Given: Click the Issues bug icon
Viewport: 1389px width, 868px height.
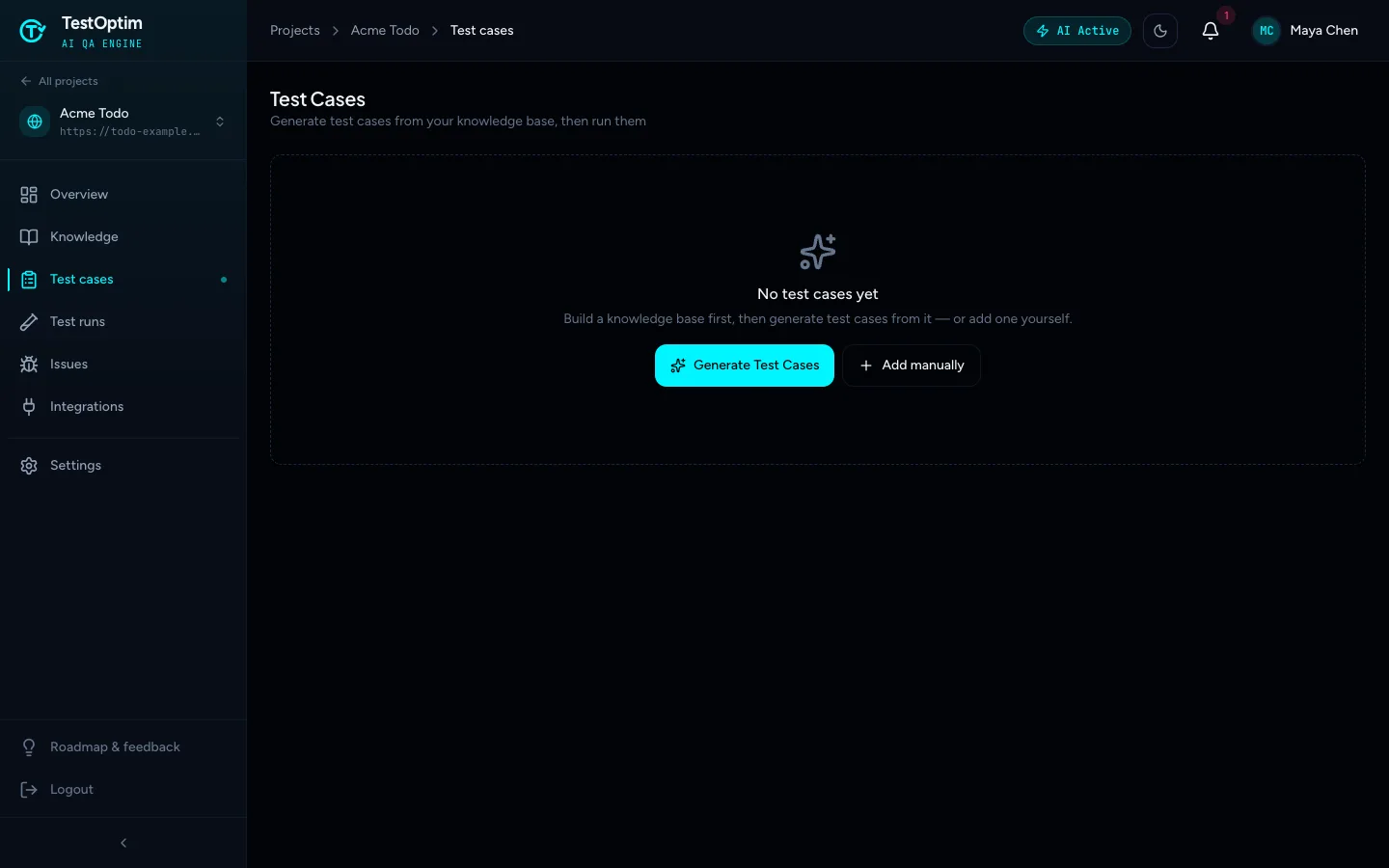Looking at the screenshot, I should point(29,365).
